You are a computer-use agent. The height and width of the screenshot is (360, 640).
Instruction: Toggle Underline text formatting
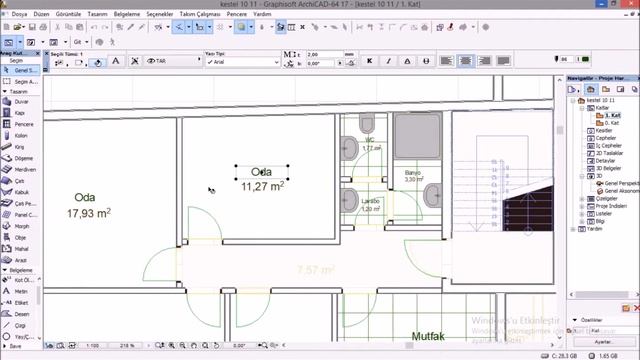[x=407, y=61]
